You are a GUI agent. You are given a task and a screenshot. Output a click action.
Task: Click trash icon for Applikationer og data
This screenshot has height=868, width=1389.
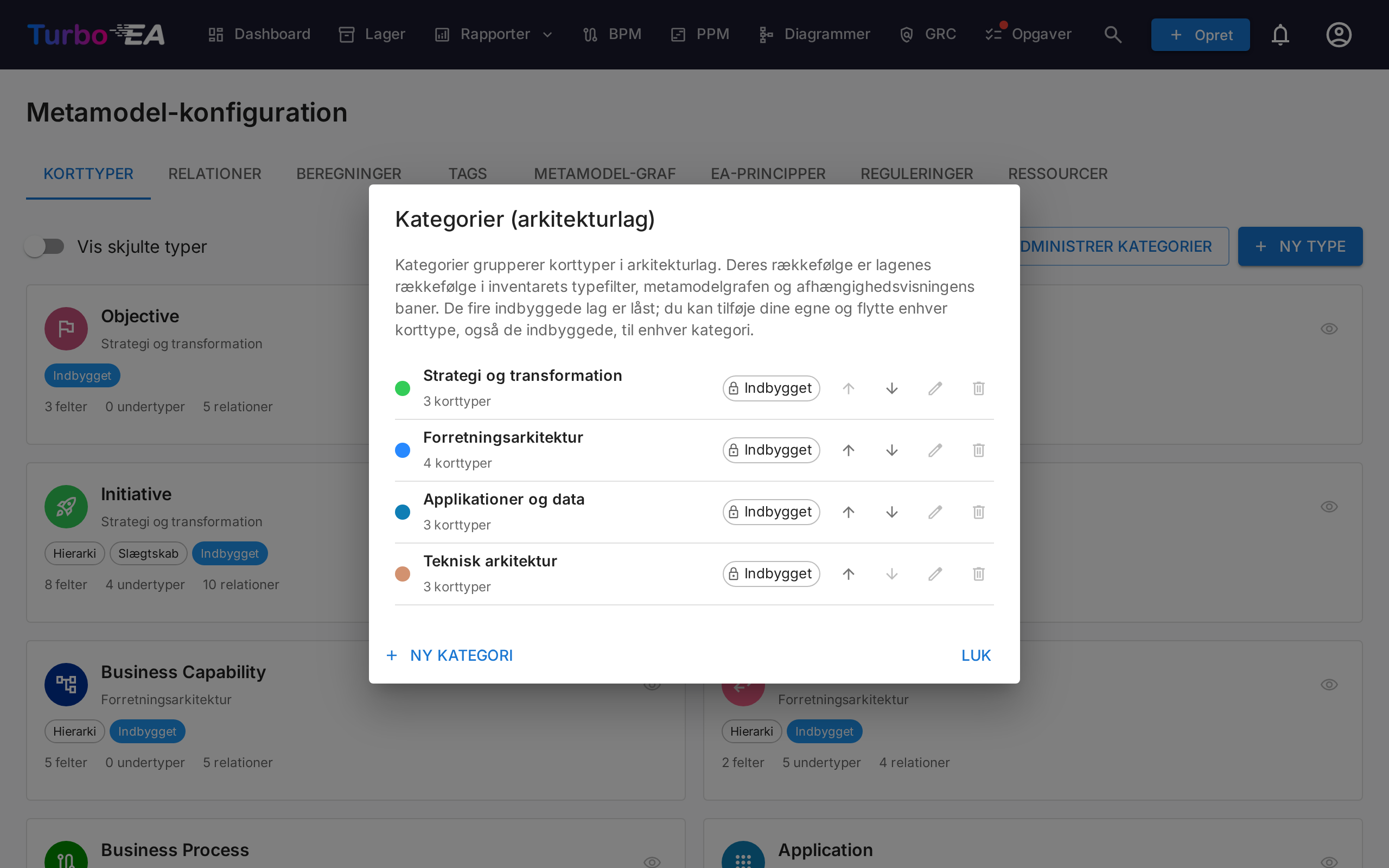(x=979, y=512)
